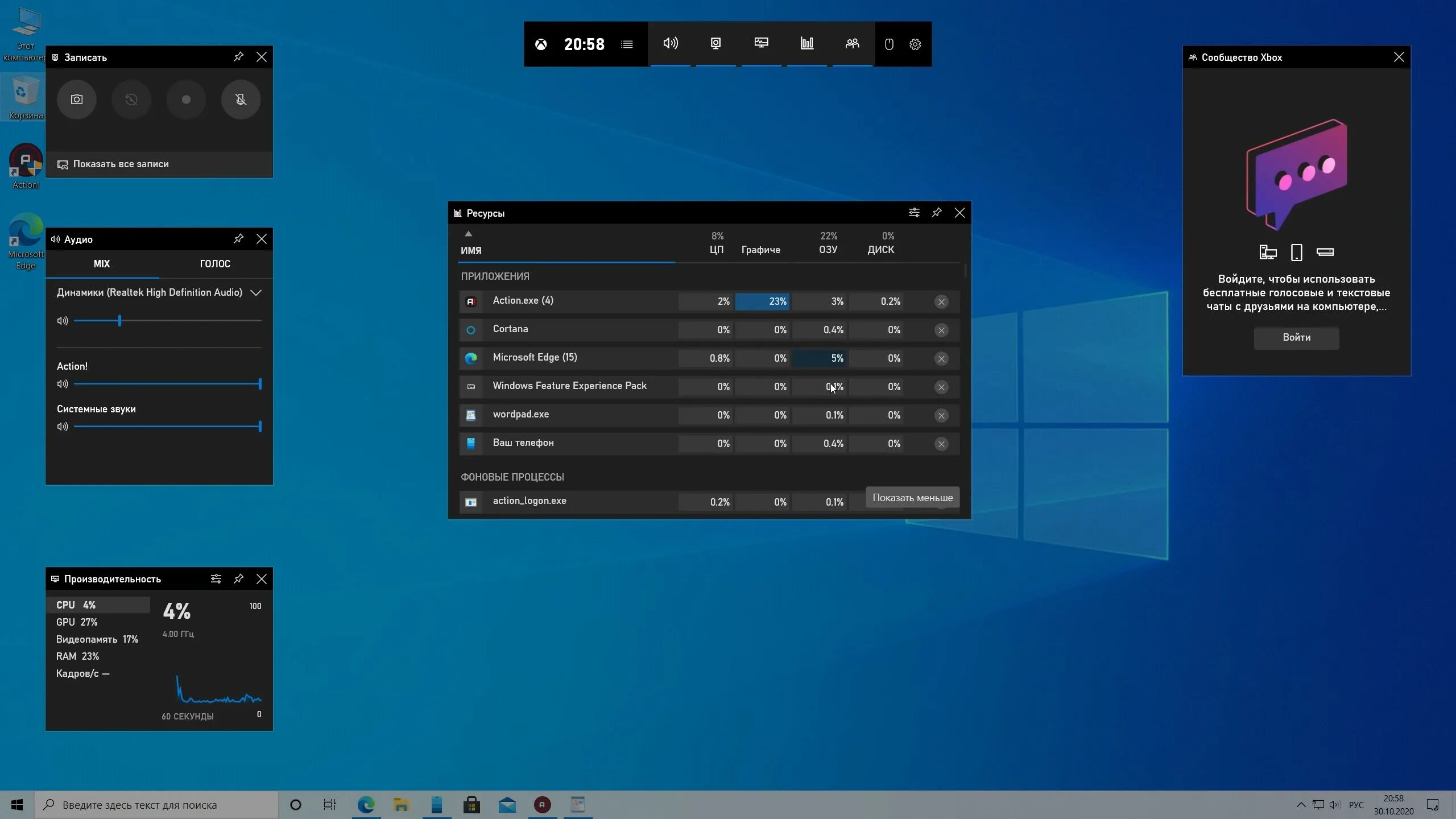Click Показать все записи link
This screenshot has width=1456, height=819.
(121, 164)
